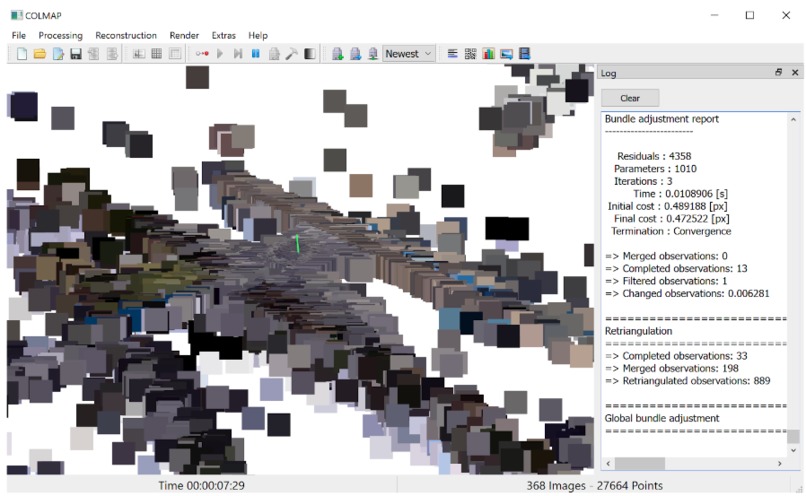Show Model statistics bar chart icon

[488, 53]
